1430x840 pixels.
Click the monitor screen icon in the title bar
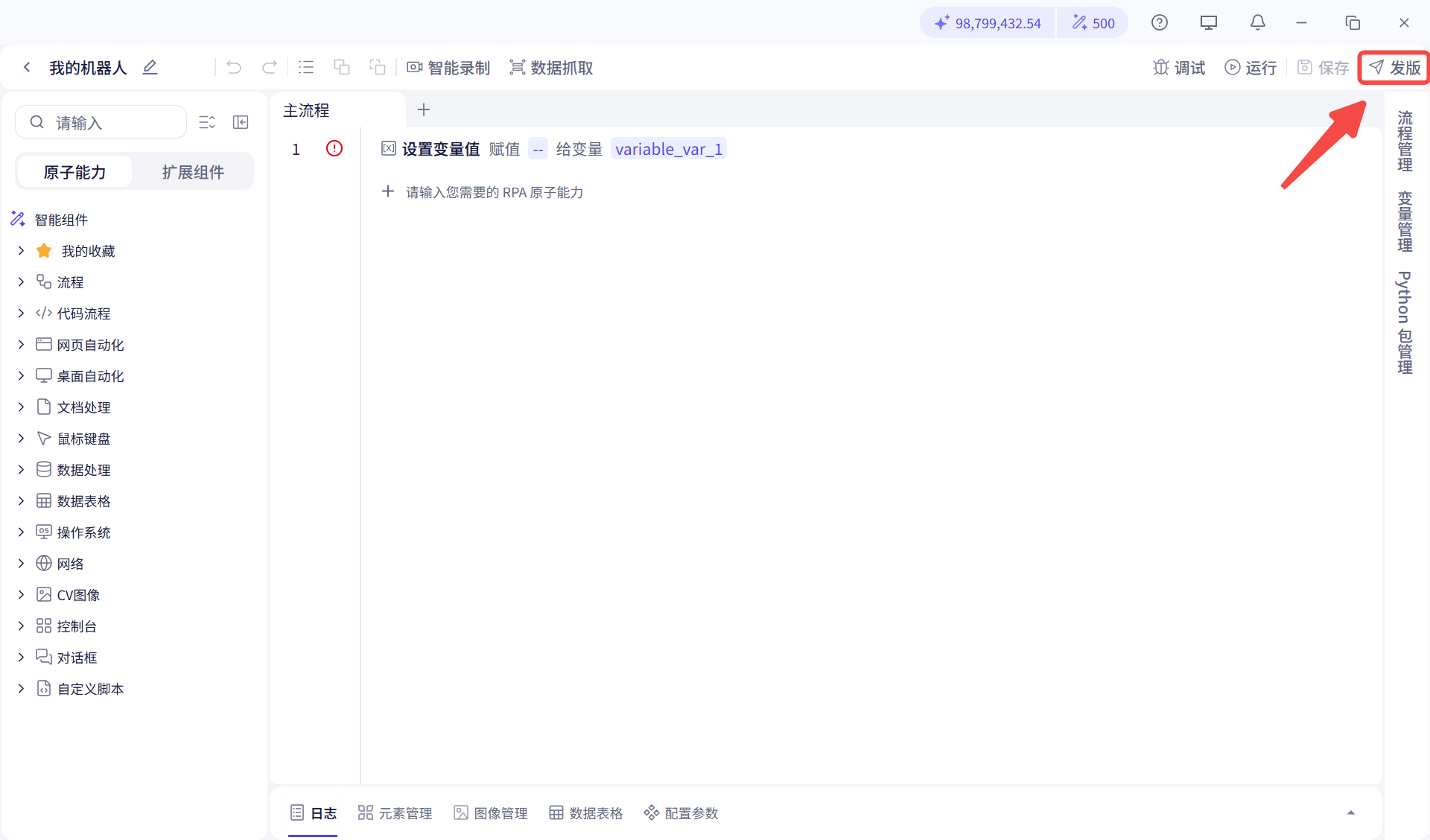1209,23
